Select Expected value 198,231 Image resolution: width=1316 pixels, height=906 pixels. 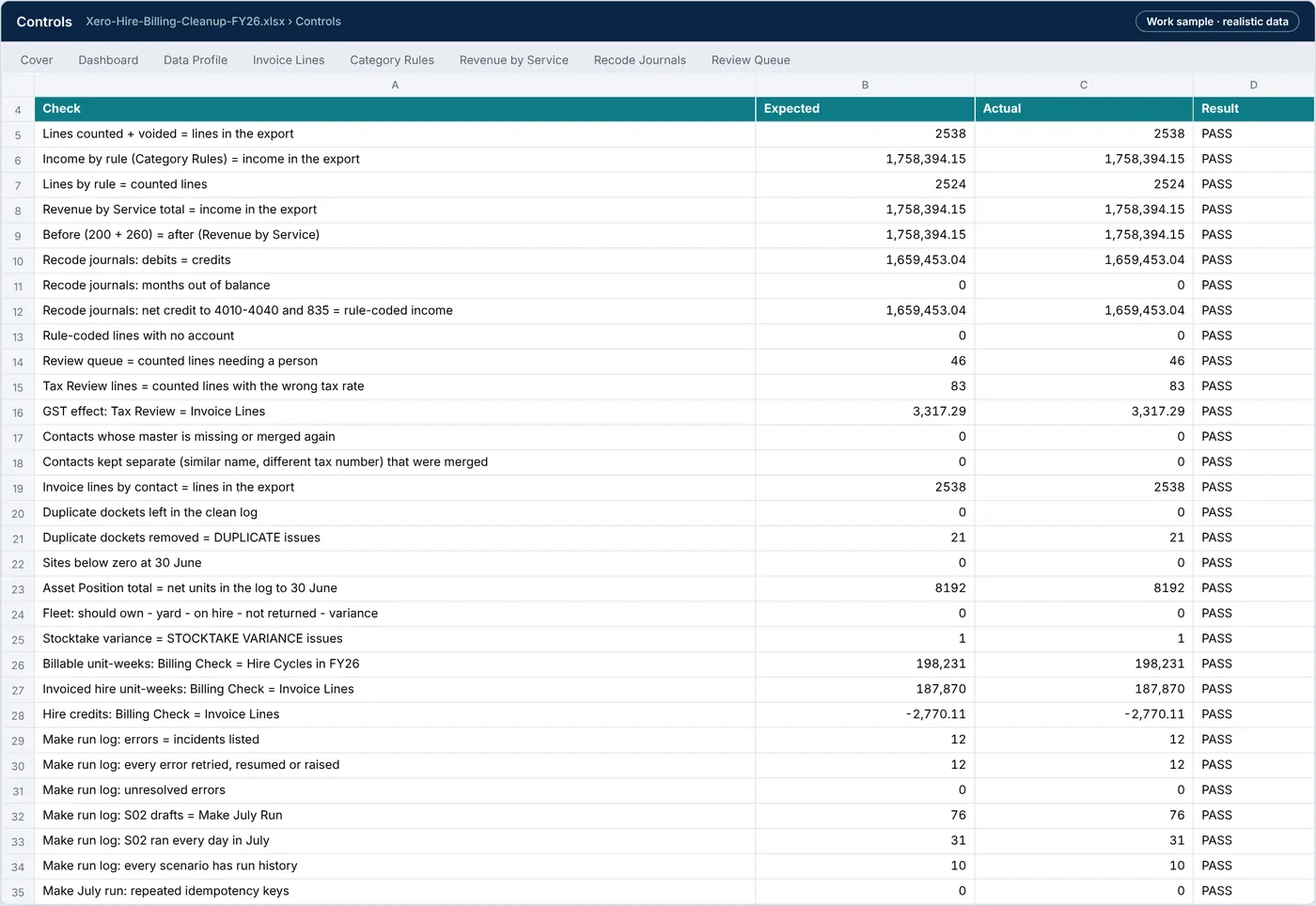pyautogui.click(x=865, y=664)
